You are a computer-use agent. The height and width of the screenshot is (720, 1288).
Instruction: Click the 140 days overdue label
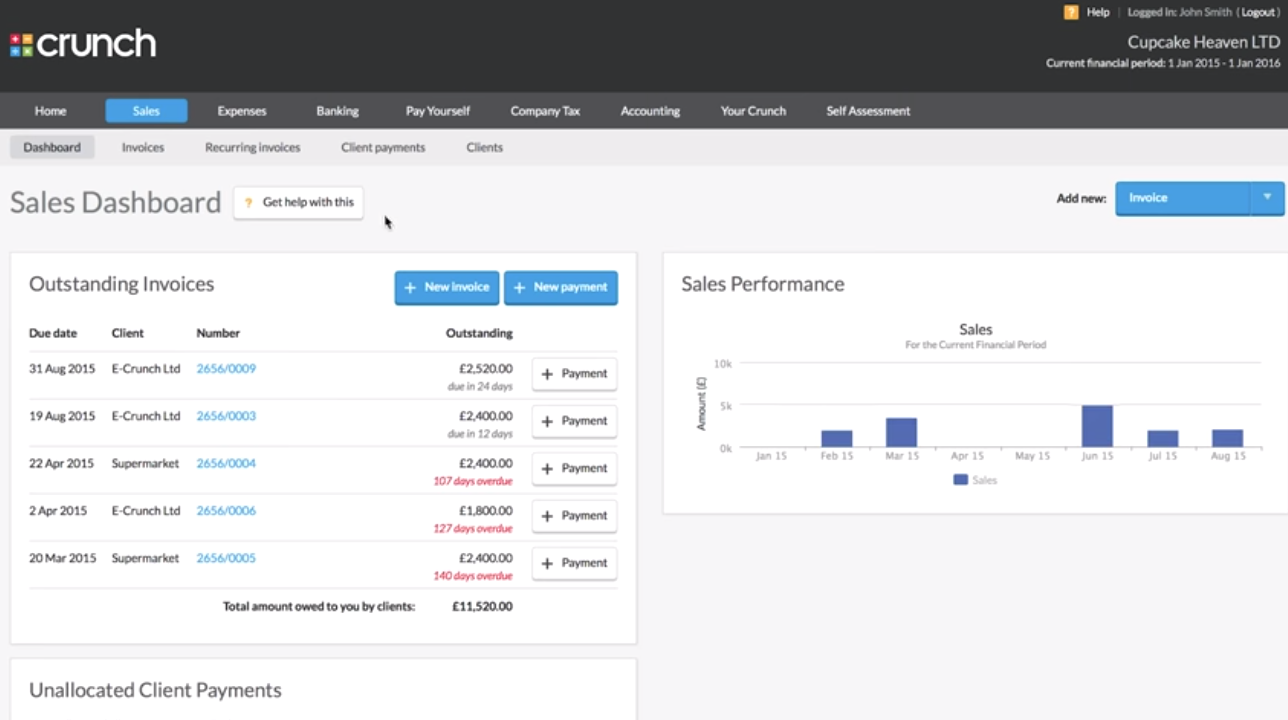coord(473,576)
